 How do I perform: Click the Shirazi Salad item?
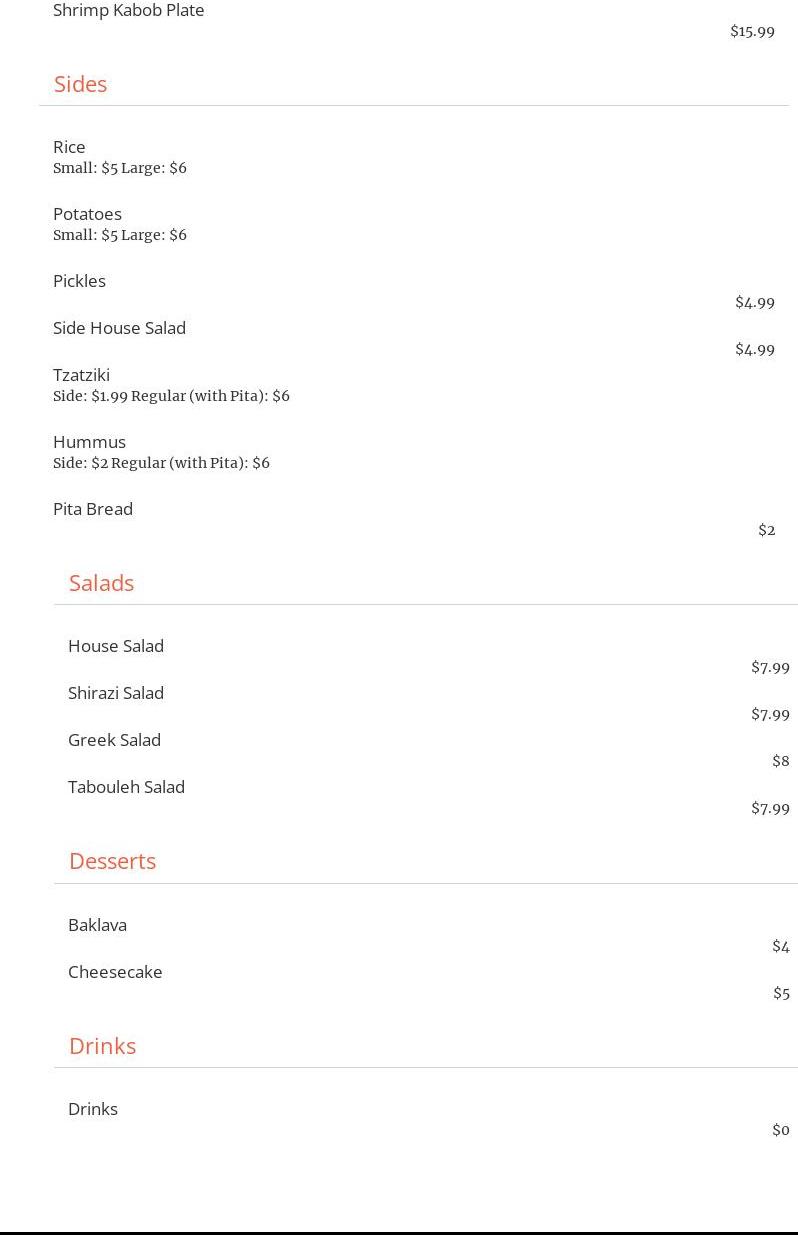coord(116,693)
